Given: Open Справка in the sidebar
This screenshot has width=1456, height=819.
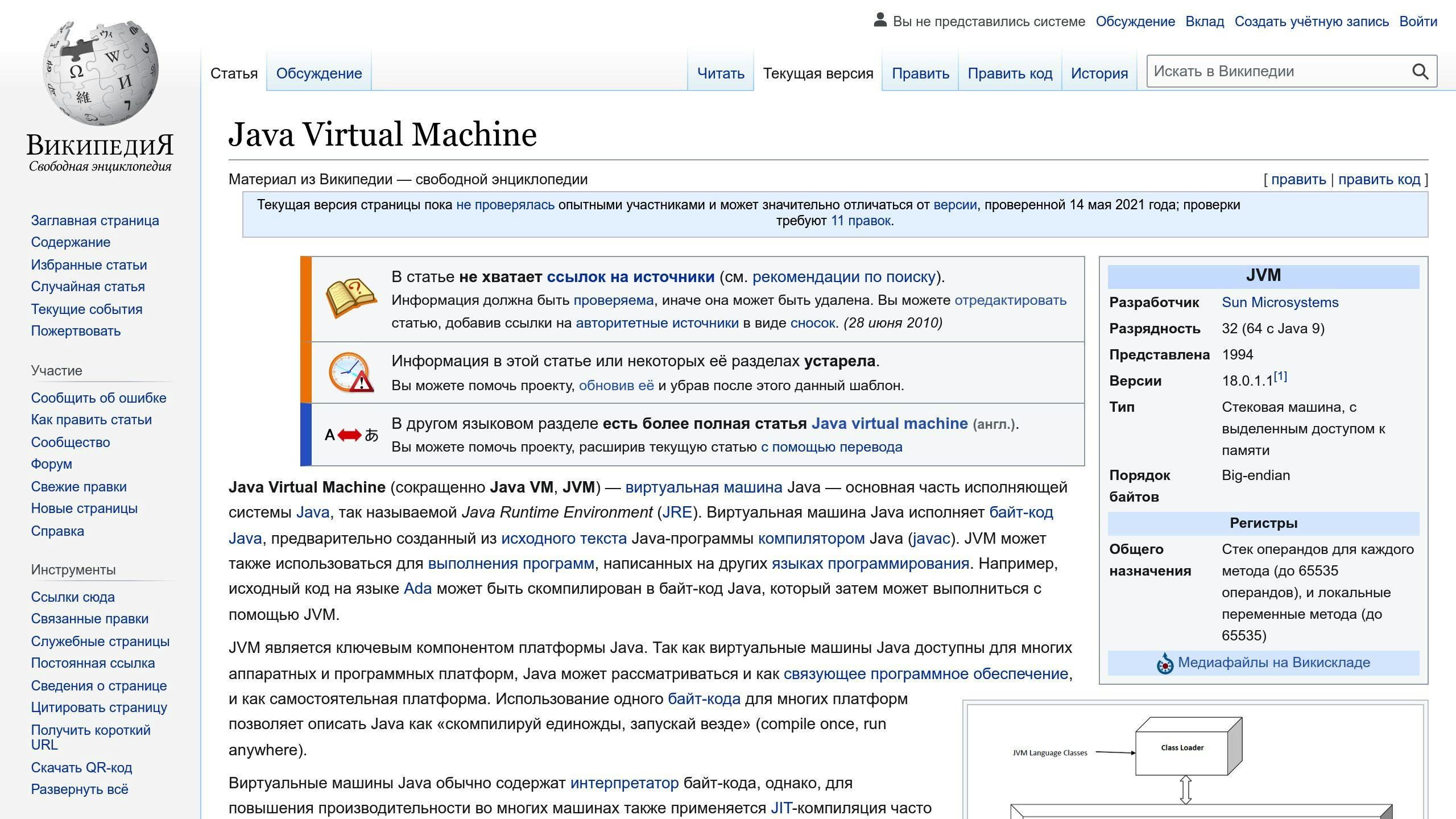Looking at the screenshot, I should tap(57, 531).
